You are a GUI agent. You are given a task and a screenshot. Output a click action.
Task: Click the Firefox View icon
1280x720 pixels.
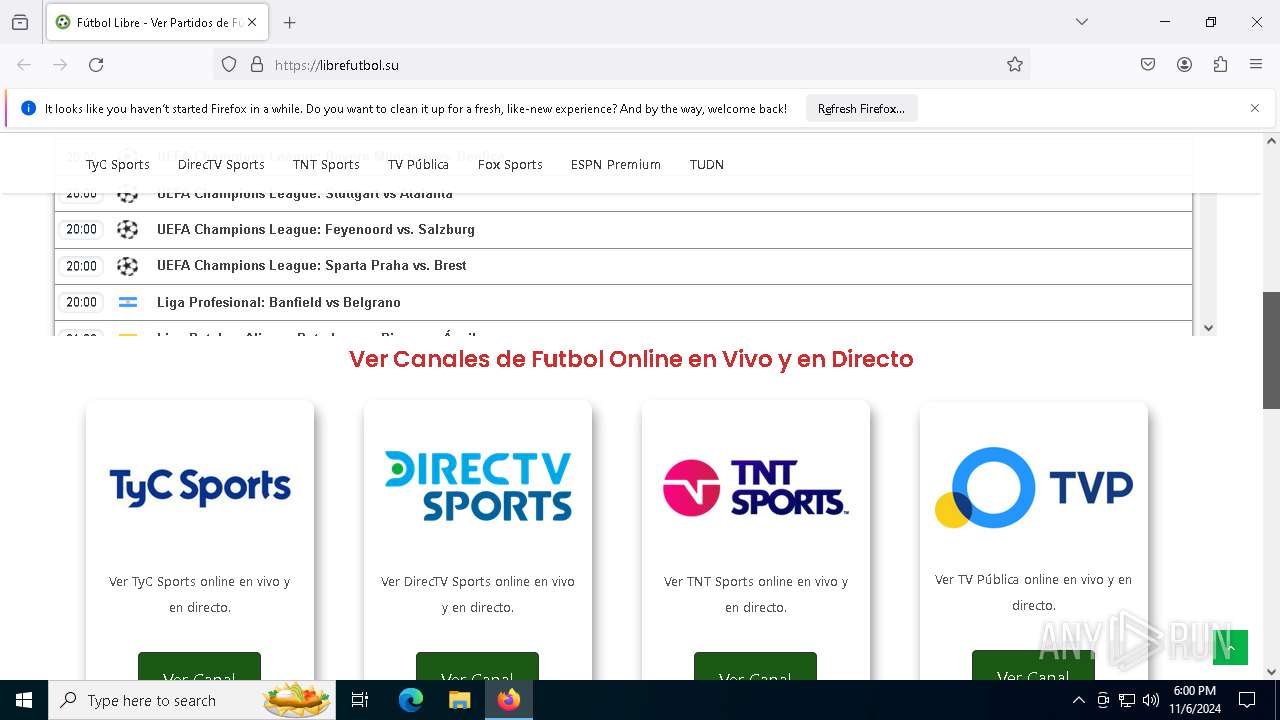point(20,22)
